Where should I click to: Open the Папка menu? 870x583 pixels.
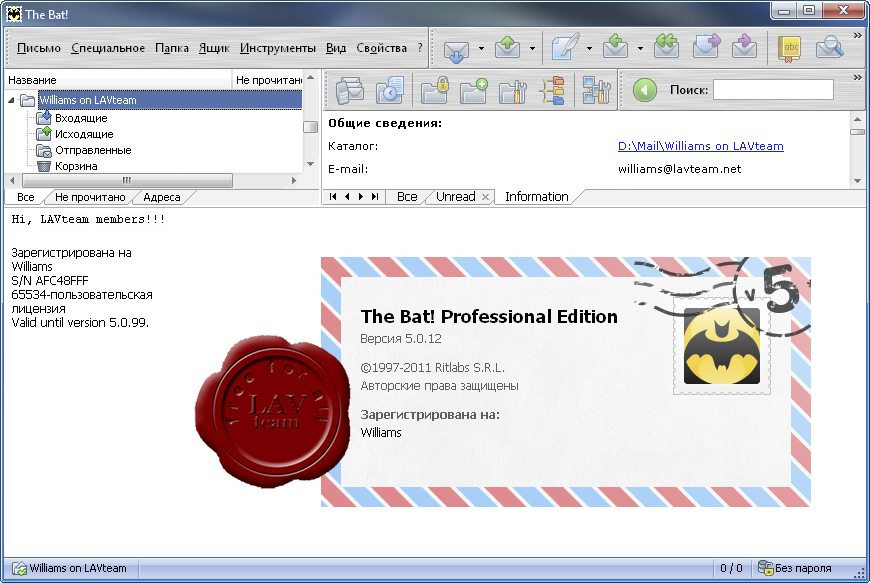click(x=171, y=48)
